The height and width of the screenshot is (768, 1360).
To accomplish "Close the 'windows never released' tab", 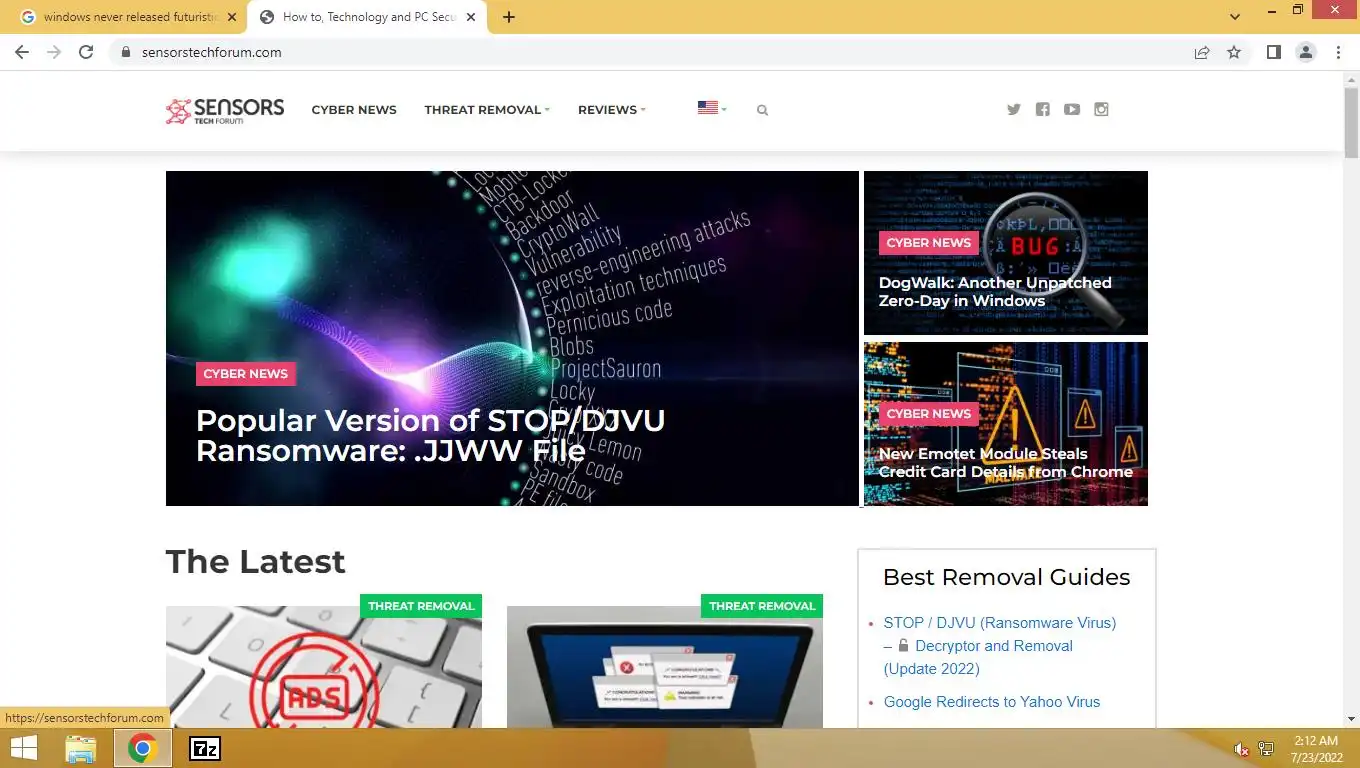I will pyautogui.click(x=232, y=17).
